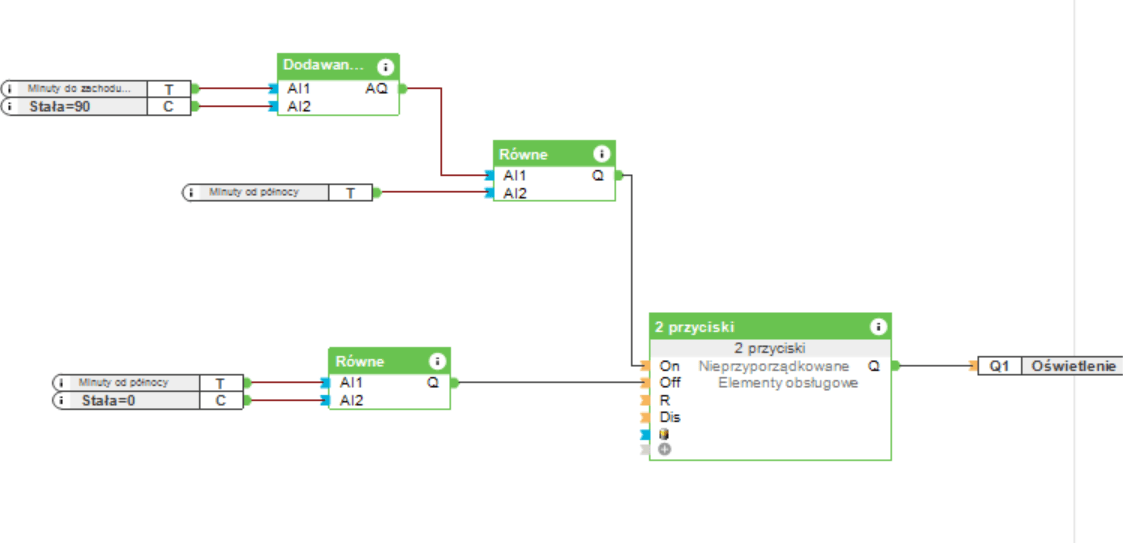Image resolution: width=1123 pixels, height=543 pixels.
Task: Click the Dodawanie block title bar
Action: (x=323, y=65)
